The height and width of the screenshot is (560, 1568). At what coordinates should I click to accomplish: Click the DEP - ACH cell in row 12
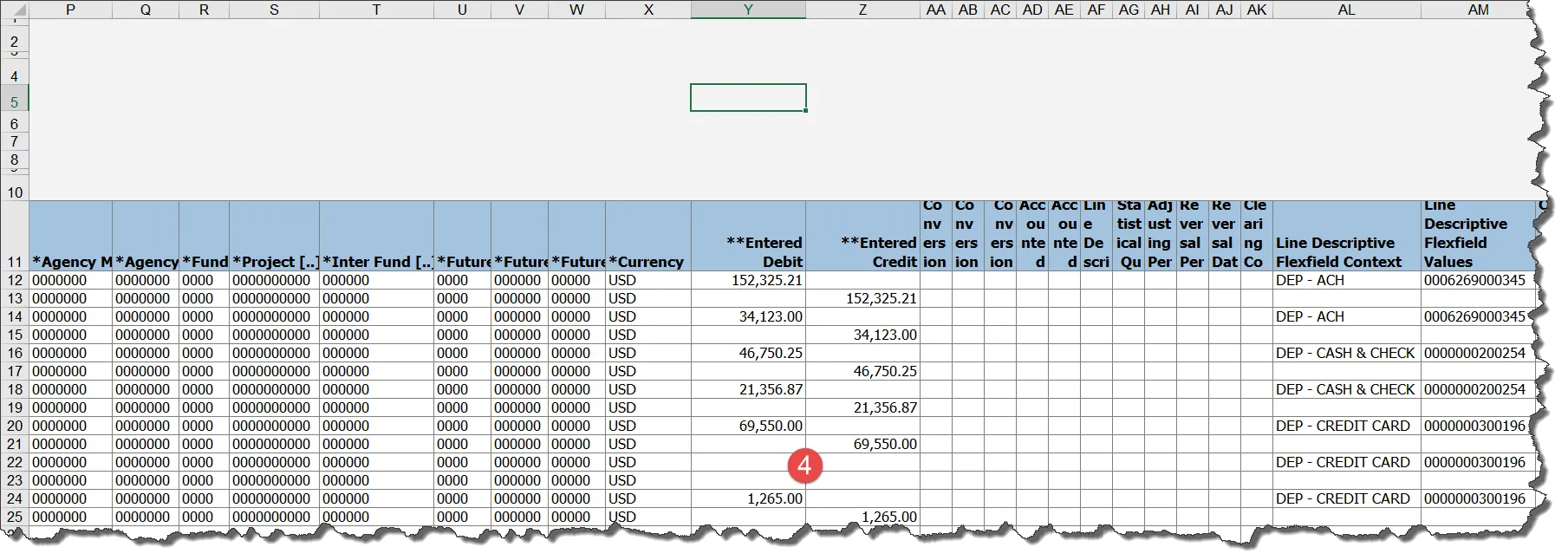pos(1346,280)
